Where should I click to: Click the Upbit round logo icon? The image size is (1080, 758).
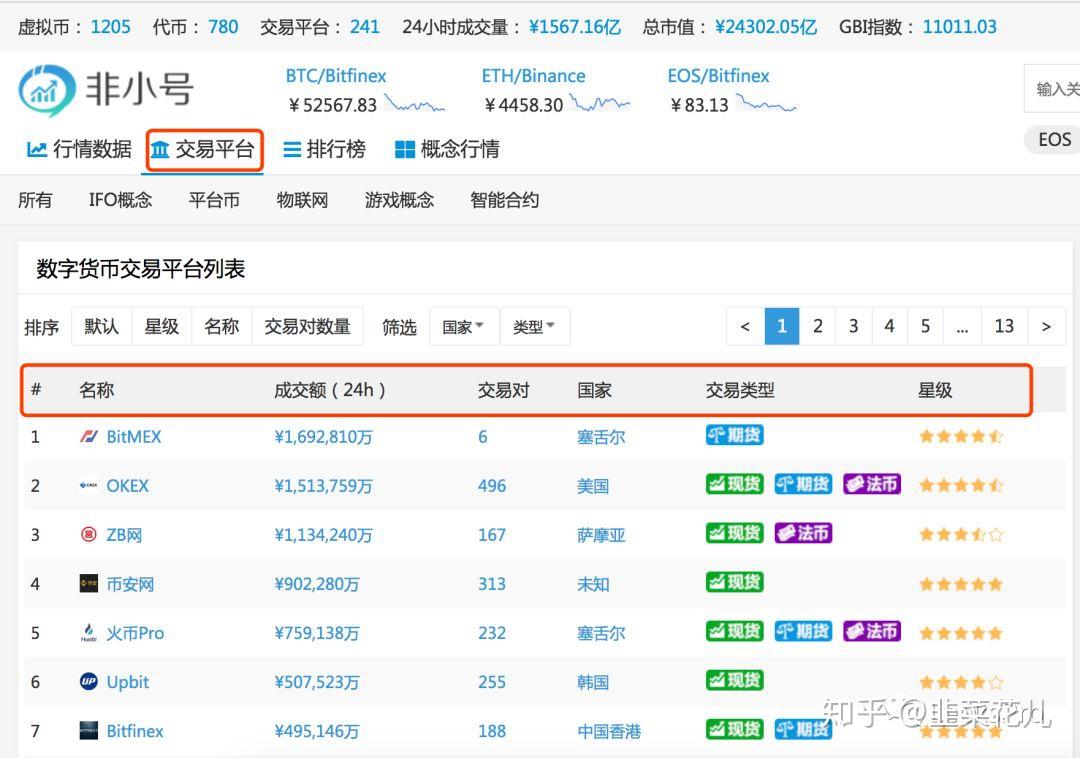coord(89,682)
